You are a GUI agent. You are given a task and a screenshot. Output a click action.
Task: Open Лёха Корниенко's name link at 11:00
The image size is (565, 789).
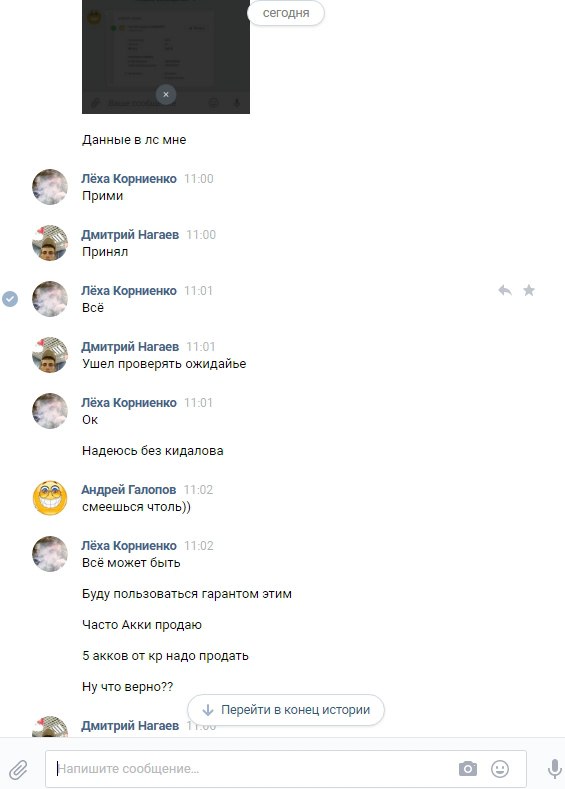pyautogui.click(x=129, y=179)
